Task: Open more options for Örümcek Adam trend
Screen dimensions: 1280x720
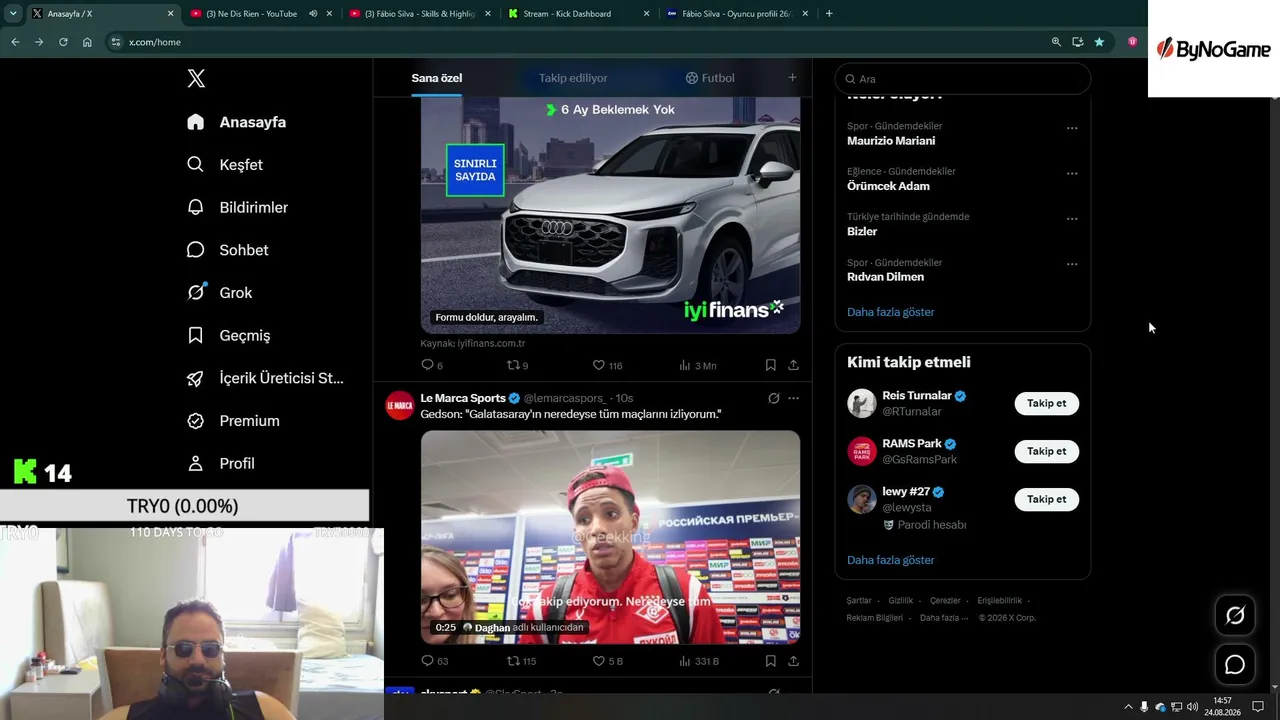Action: click(x=1072, y=173)
